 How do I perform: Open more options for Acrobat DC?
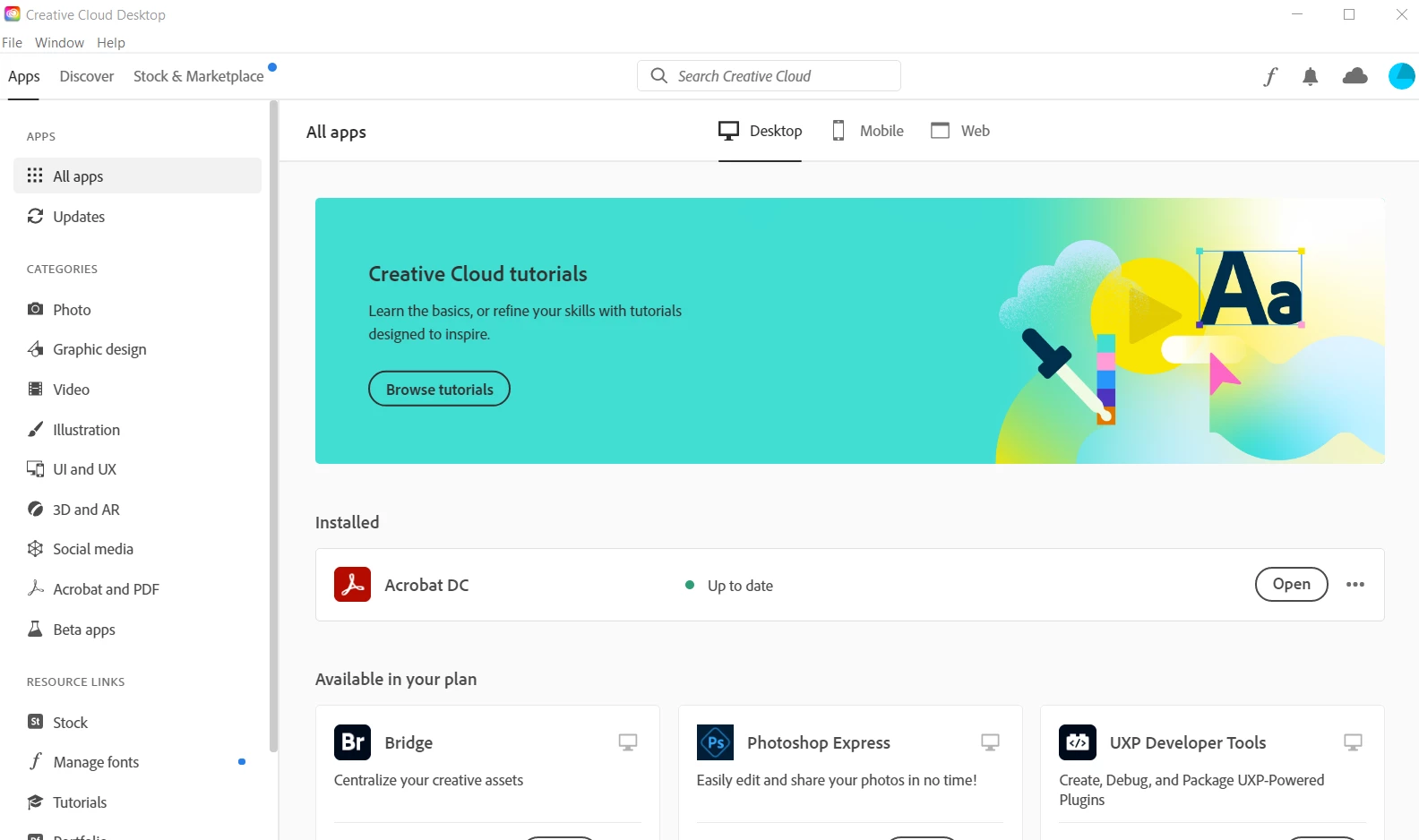(x=1355, y=585)
